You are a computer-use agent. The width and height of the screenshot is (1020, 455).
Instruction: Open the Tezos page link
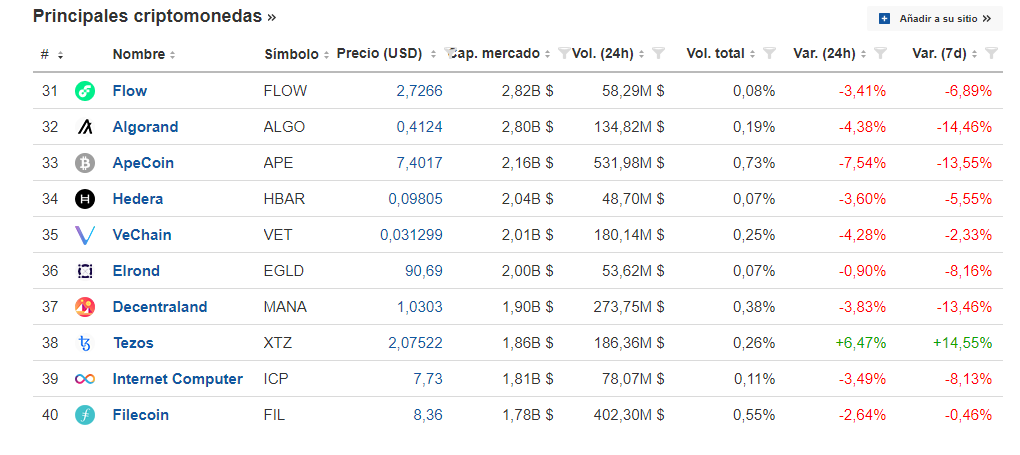pyautogui.click(x=133, y=343)
